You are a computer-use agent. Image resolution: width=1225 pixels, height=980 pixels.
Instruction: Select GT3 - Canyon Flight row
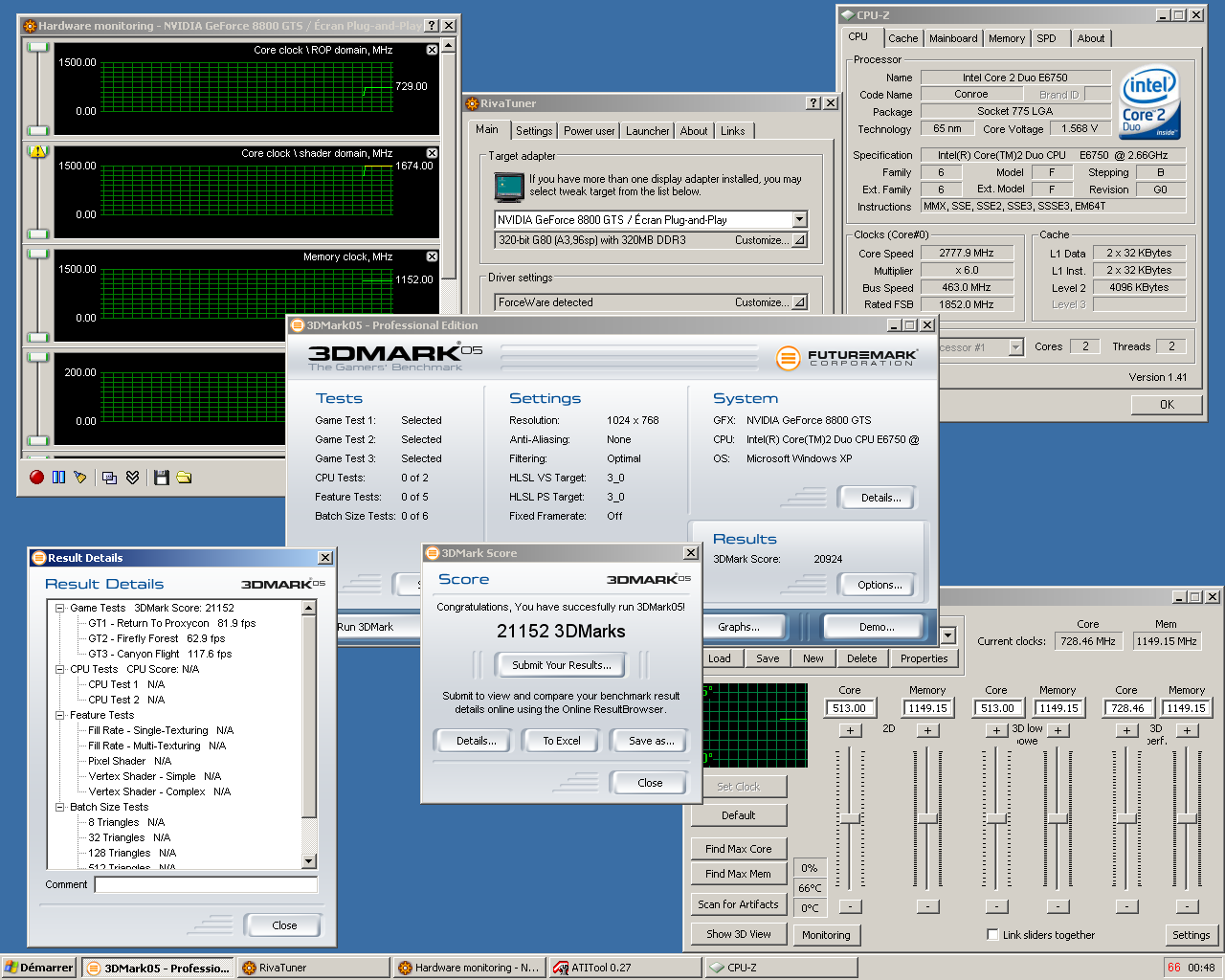(160, 654)
